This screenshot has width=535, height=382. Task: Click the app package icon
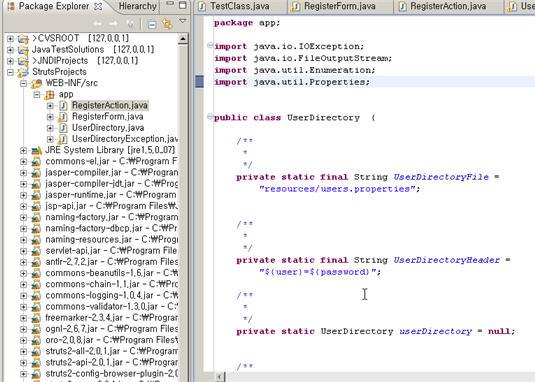click(49, 95)
